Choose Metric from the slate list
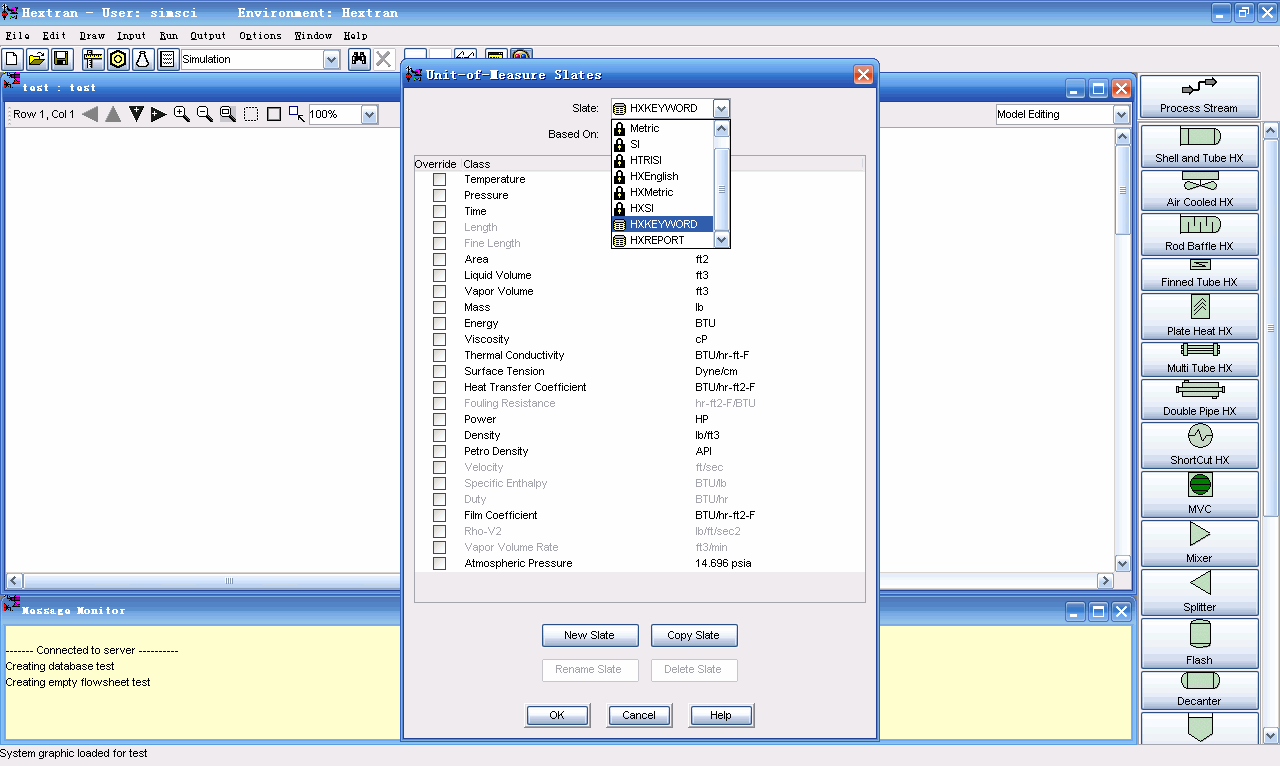This screenshot has width=1280, height=766. click(x=663, y=128)
